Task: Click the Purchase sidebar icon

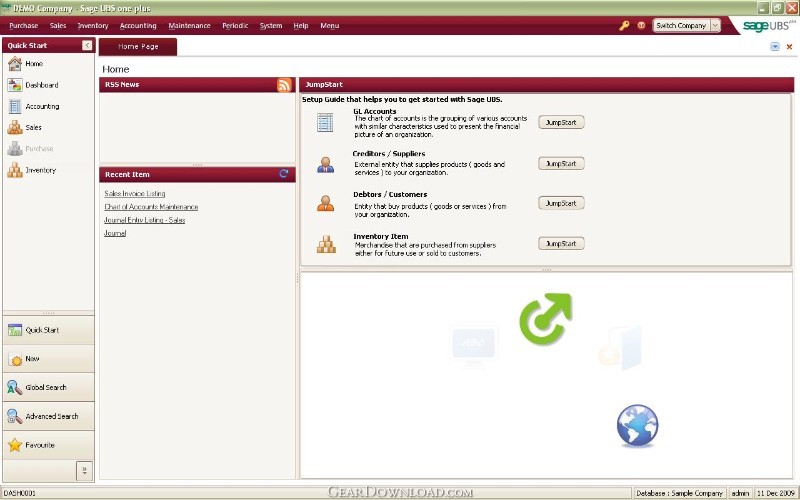Action: [15, 149]
